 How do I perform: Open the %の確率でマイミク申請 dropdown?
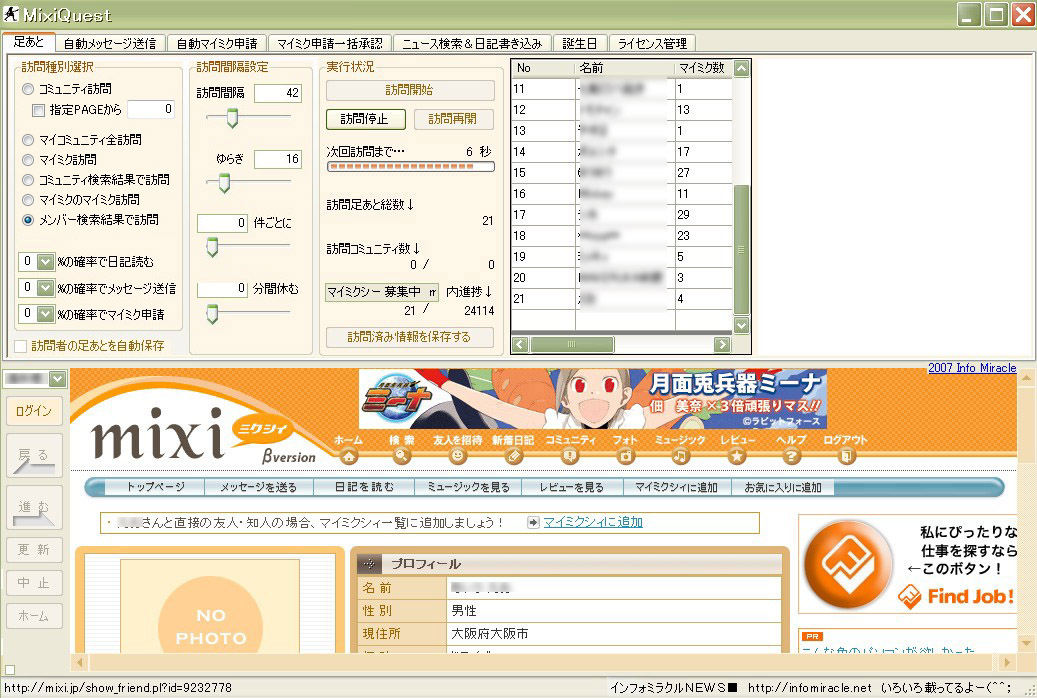point(45,314)
